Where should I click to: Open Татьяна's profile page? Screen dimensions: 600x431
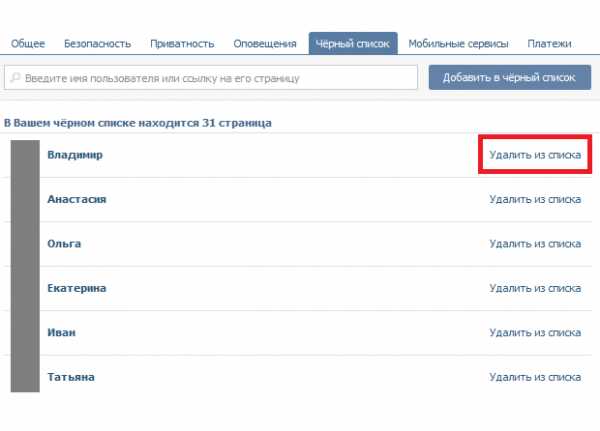click(71, 377)
